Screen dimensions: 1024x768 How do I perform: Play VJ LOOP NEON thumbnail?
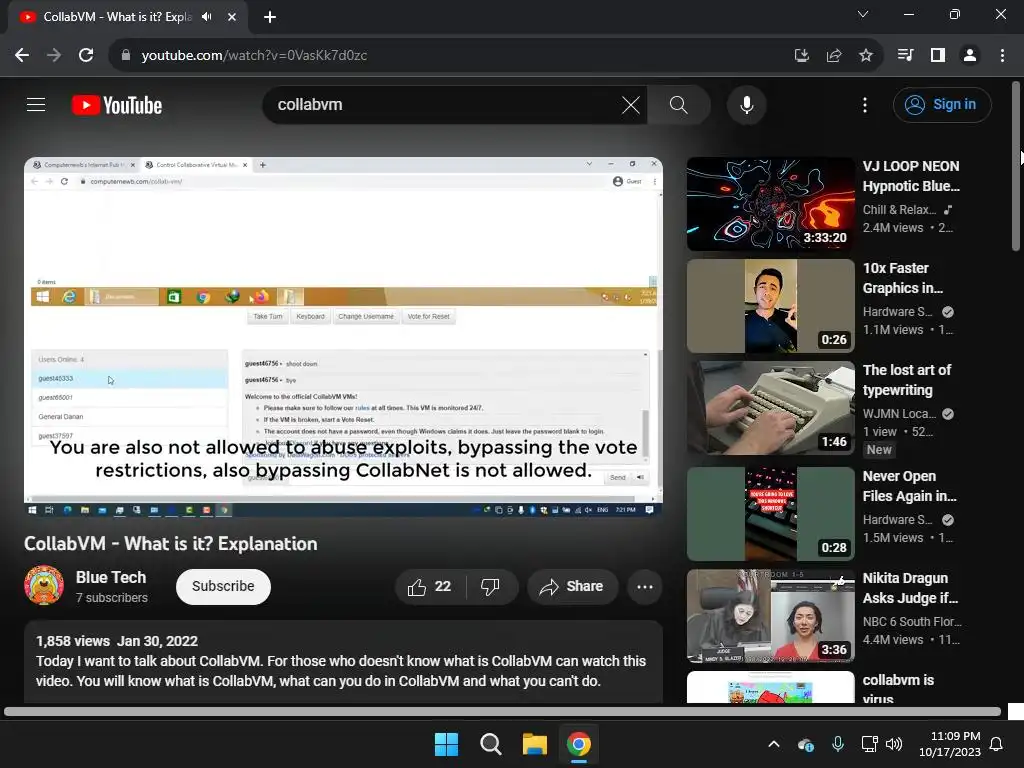coord(771,204)
